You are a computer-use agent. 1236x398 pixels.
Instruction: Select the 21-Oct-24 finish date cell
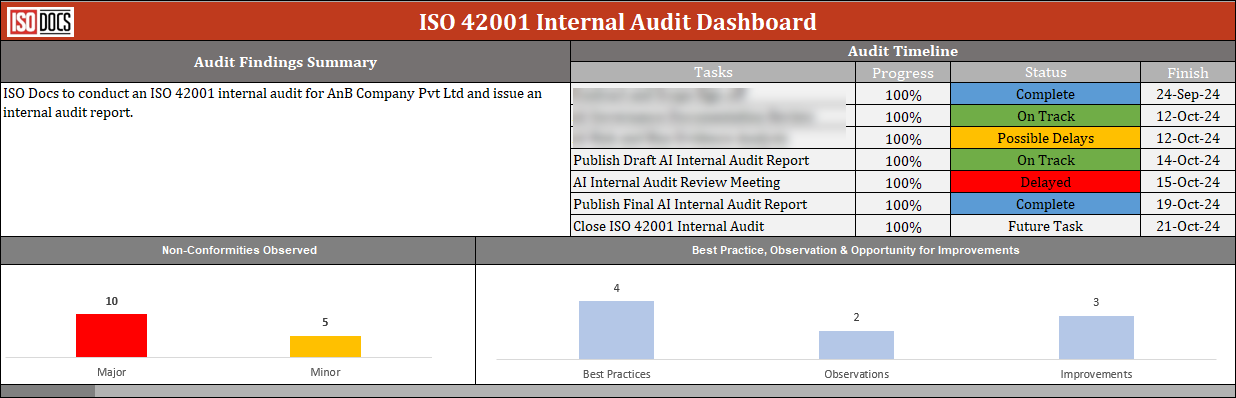pyautogui.click(x=1188, y=226)
